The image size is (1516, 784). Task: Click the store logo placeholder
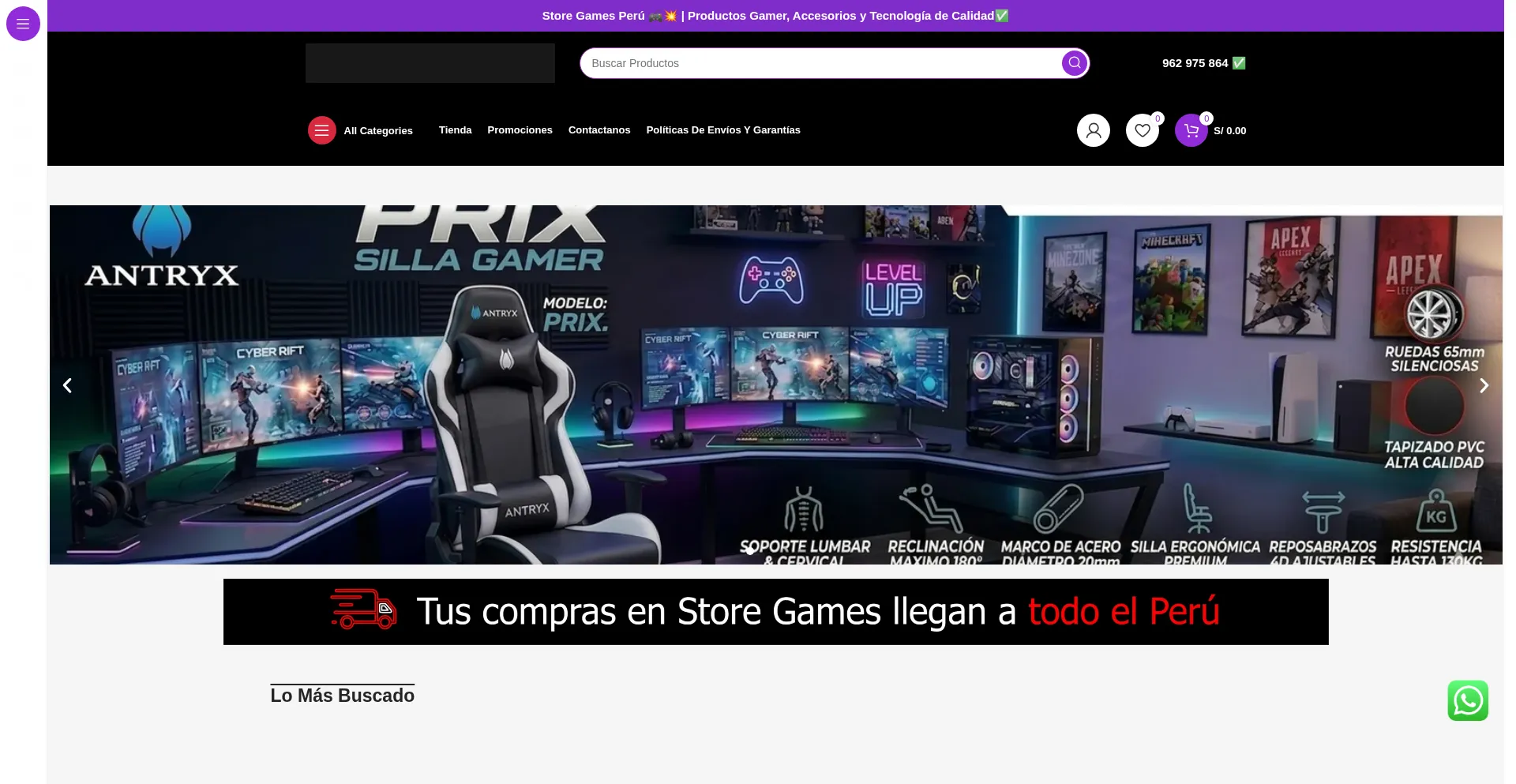click(x=430, y=63)
